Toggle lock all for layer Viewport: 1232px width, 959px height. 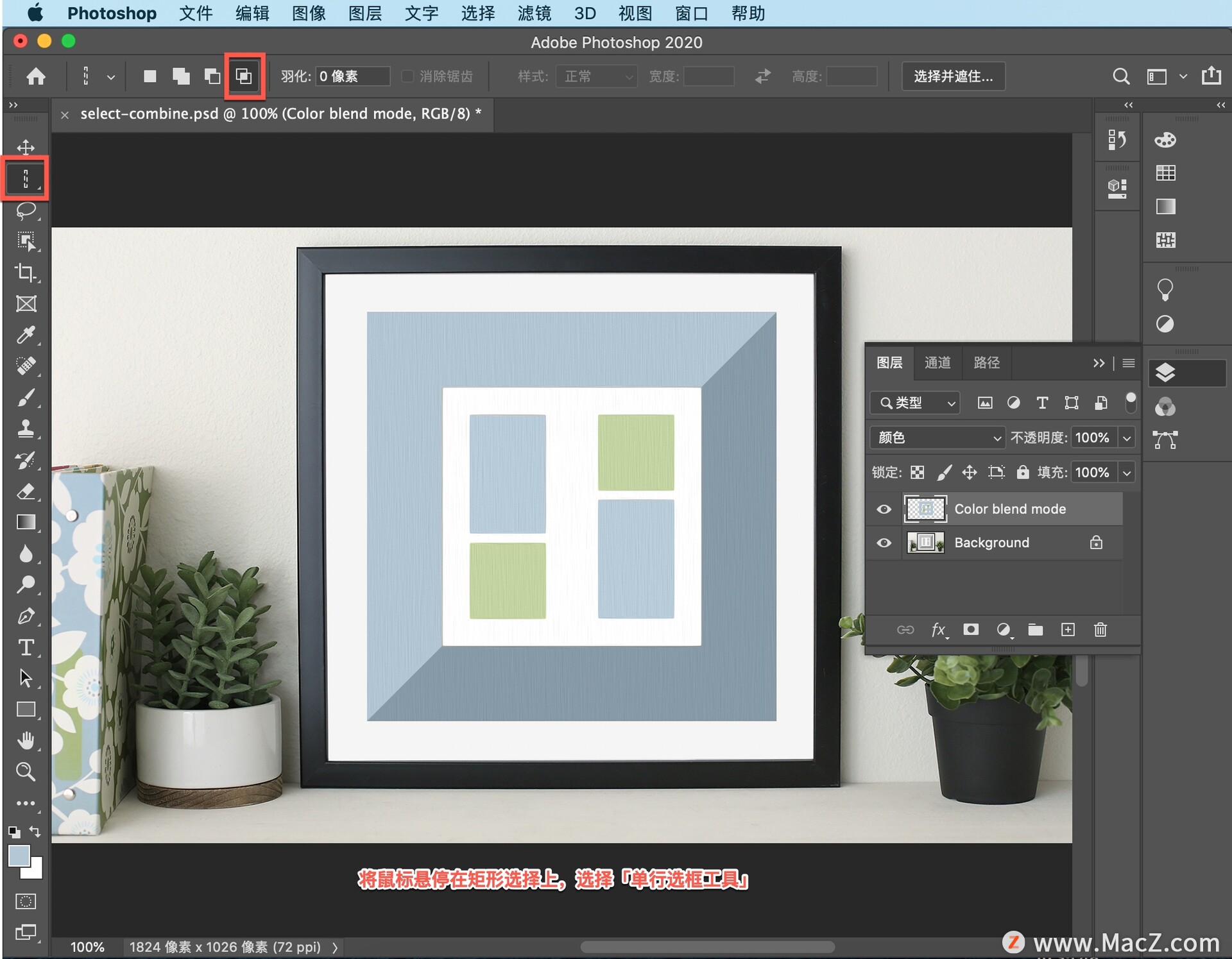click(x=1023, y=473)
